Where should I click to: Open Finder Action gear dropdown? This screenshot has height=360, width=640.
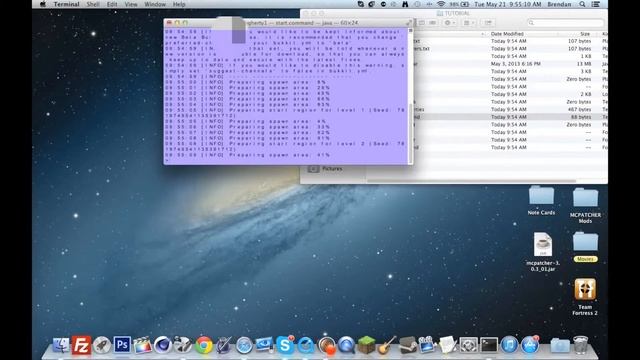pos(449,23)
